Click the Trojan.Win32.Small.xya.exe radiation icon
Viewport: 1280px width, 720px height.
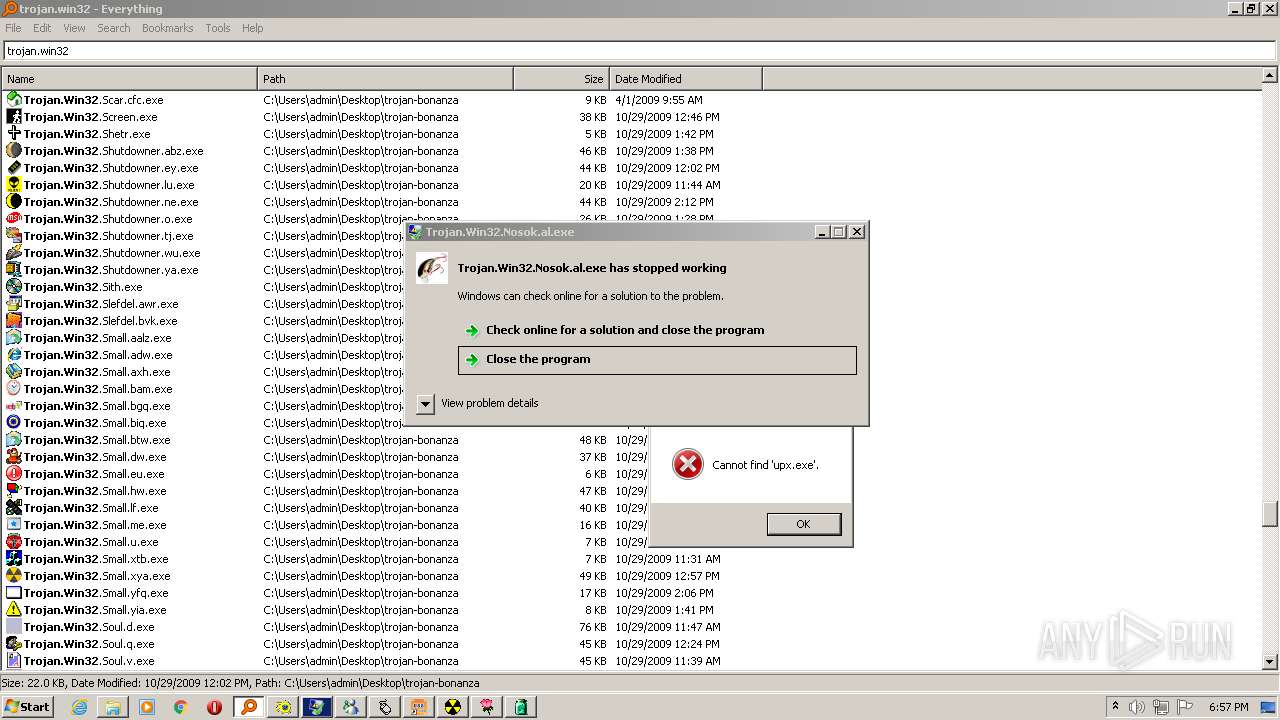click(14, 576)
